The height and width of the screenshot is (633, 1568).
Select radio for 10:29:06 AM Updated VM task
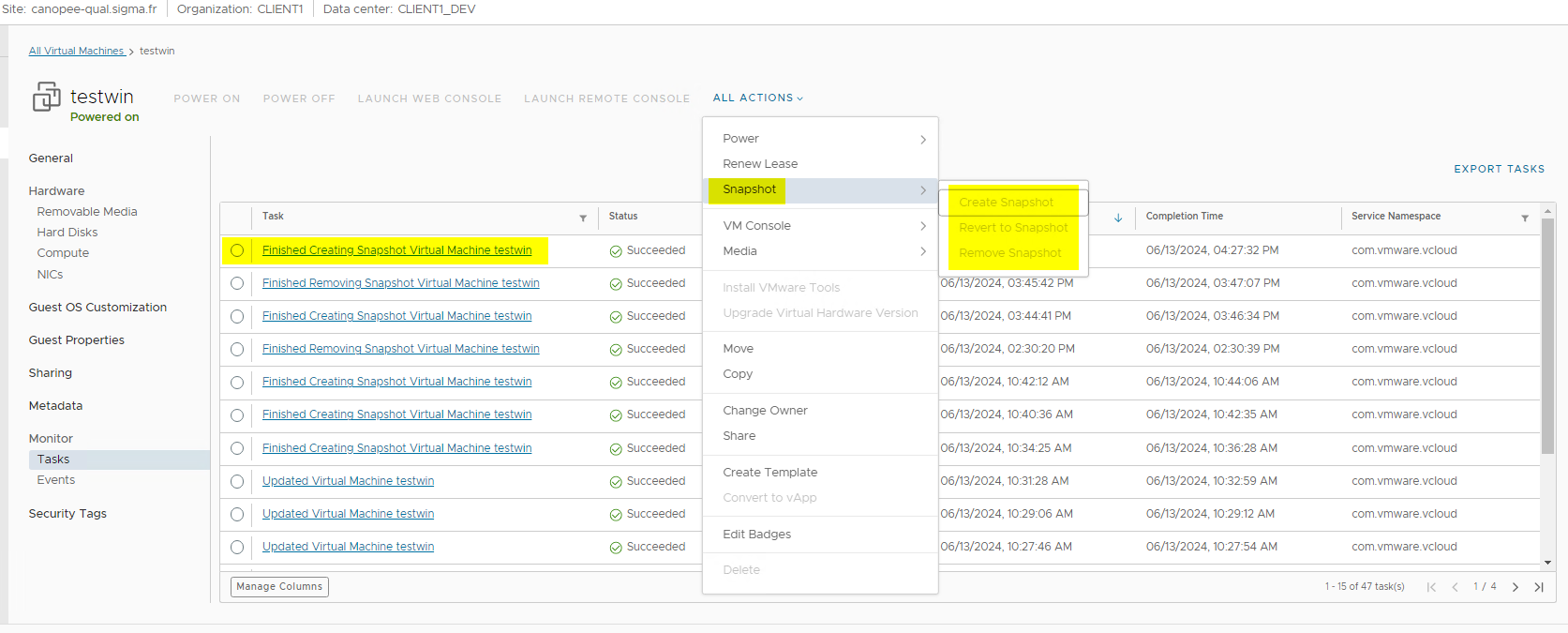click(237, 514)
